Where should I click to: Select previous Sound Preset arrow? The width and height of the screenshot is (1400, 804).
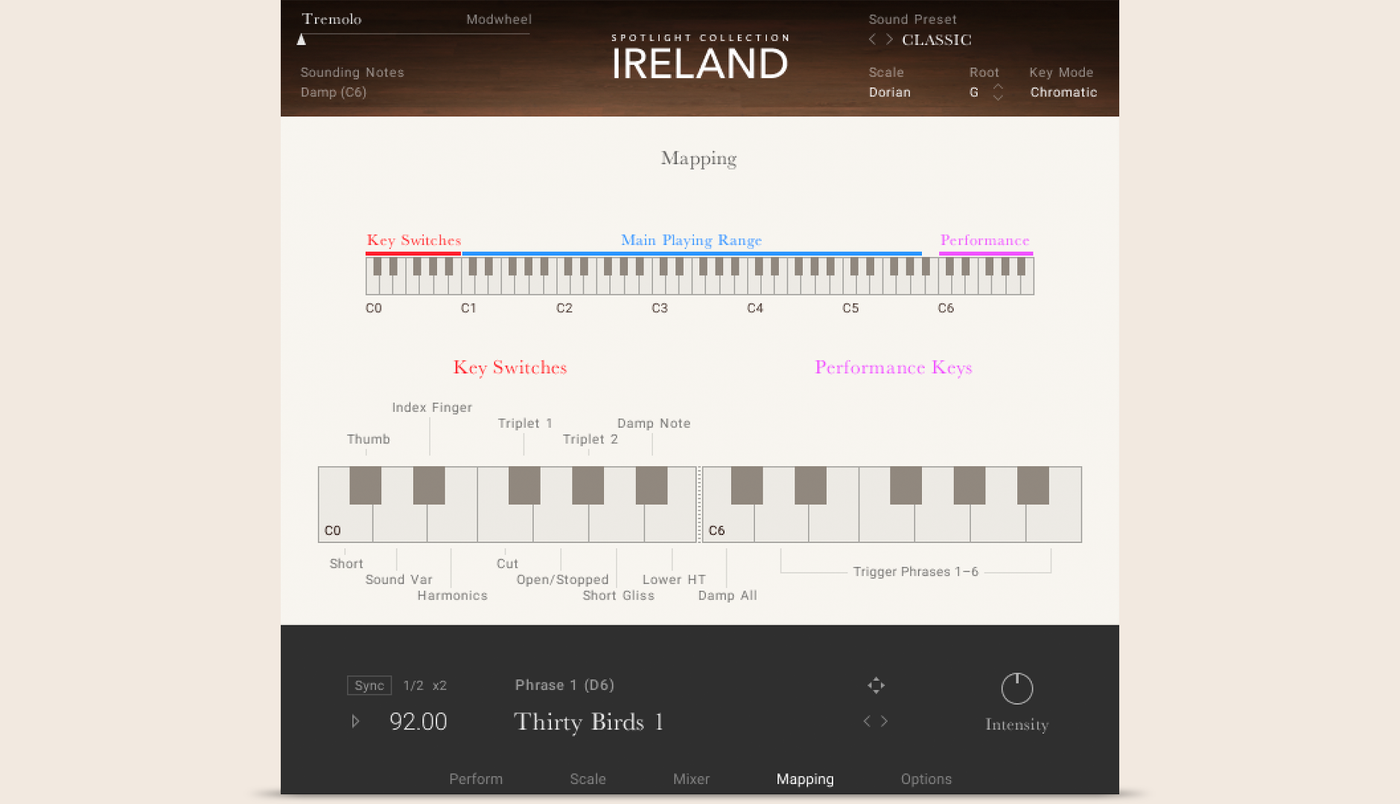click(872, 40)
